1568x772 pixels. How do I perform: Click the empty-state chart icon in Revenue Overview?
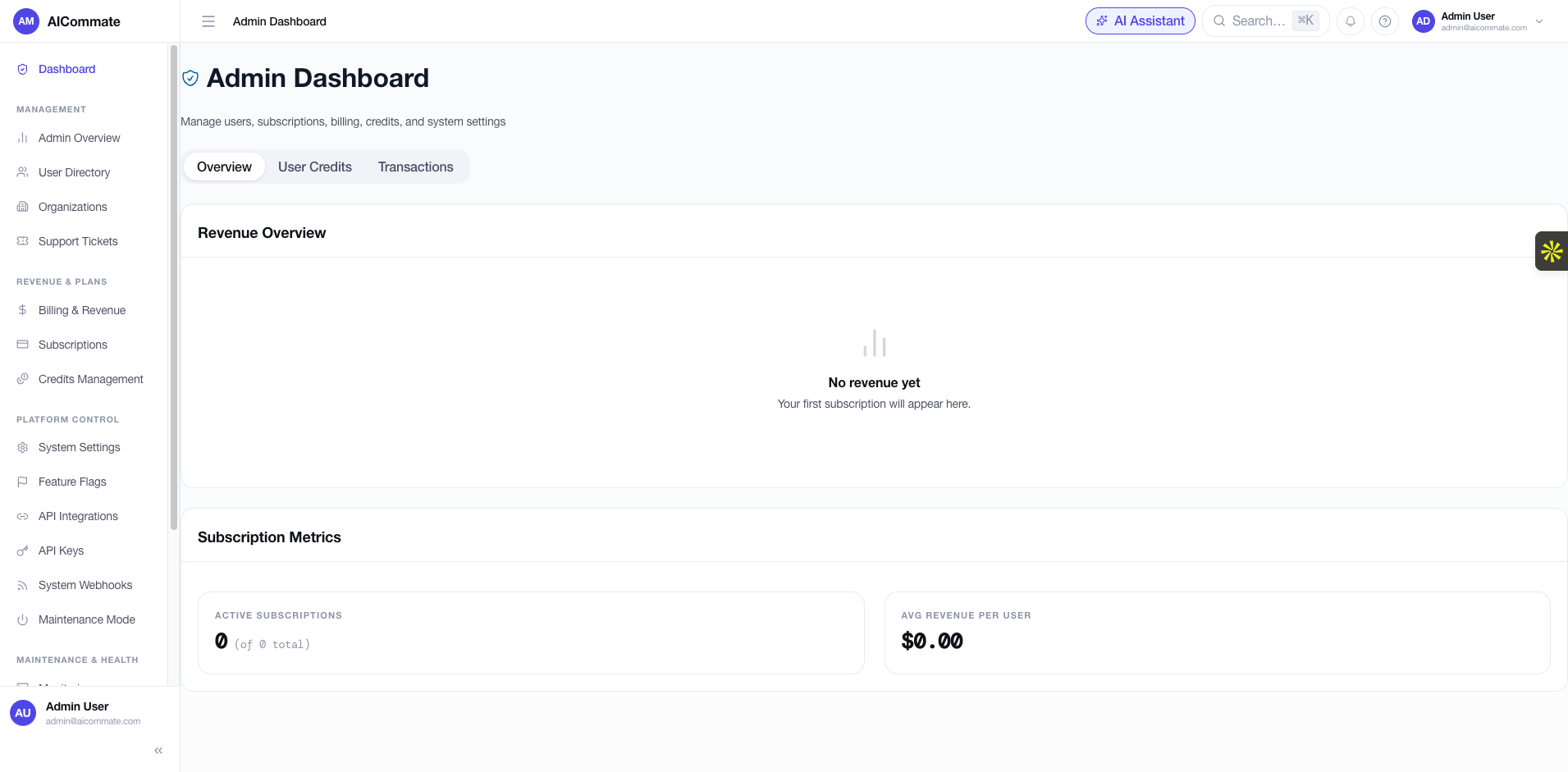click(875, 343)
